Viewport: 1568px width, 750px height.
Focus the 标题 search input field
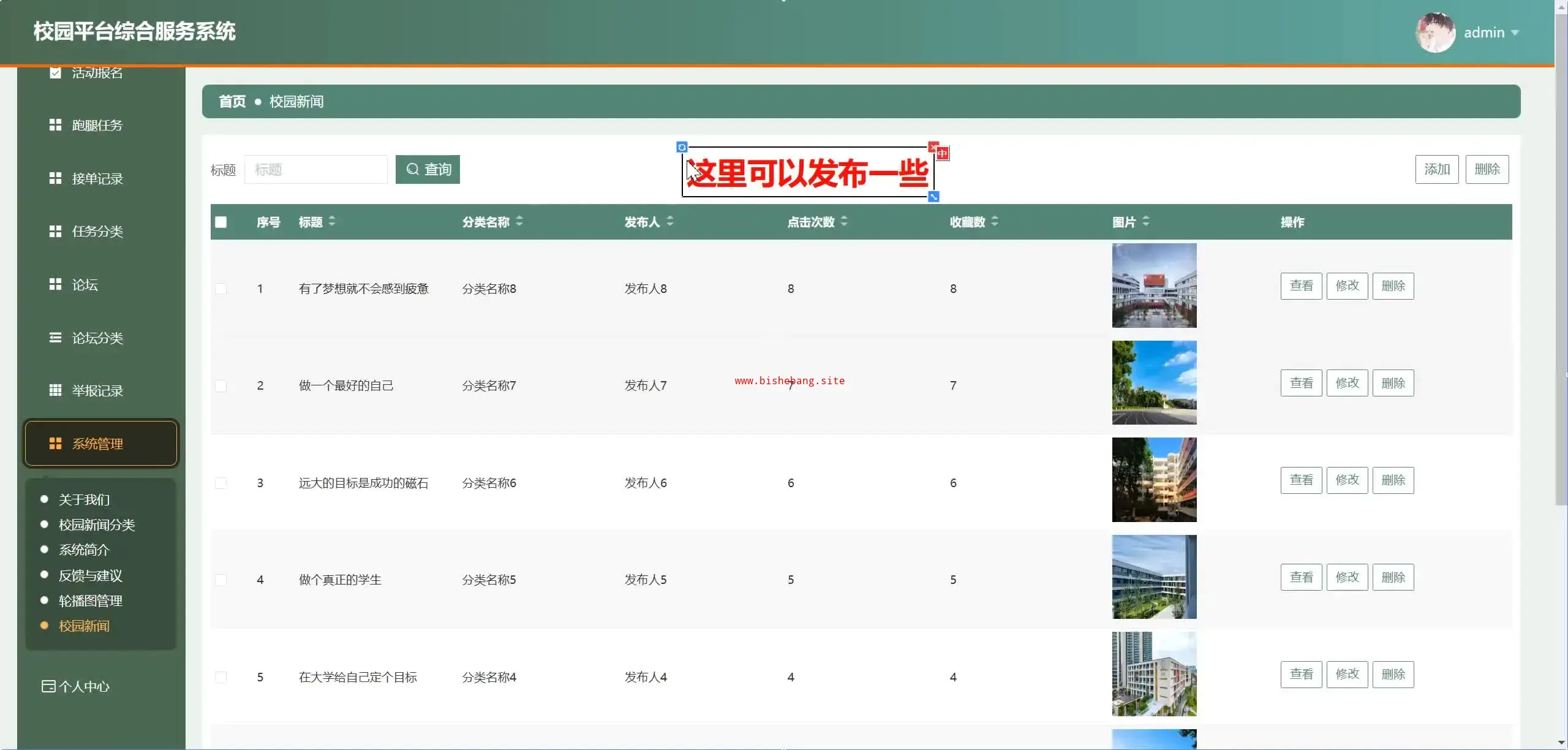316,170
